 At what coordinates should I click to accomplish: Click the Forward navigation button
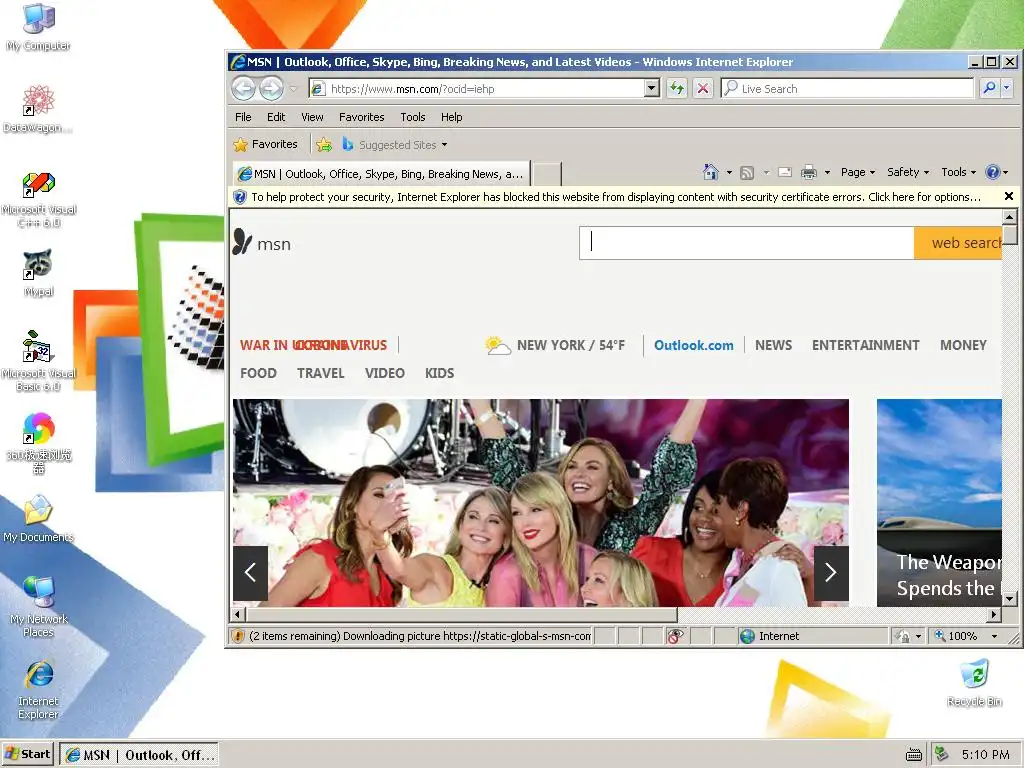(x=271, y=88)
